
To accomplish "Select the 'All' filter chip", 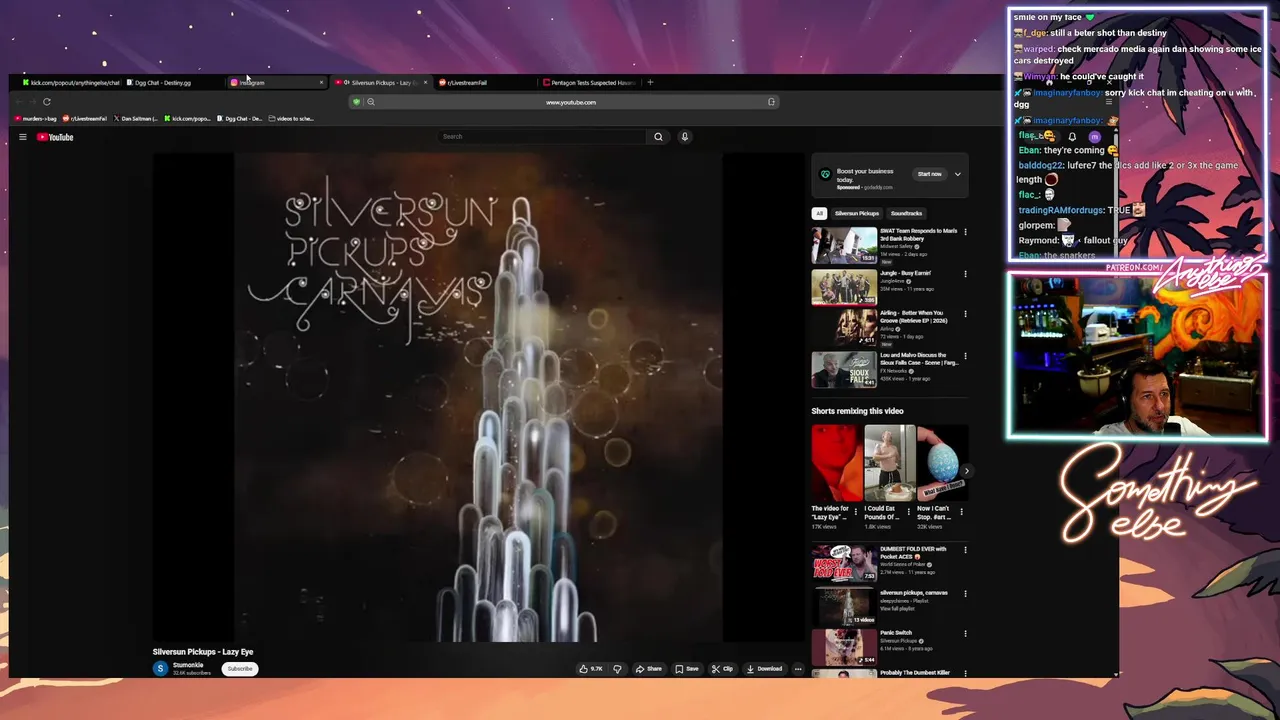I will tap(819, 213).
